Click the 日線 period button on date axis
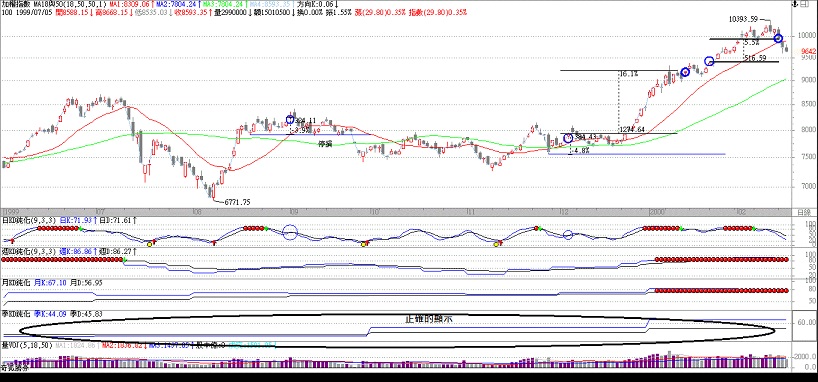Viewport: 818px width, 382px height. pyautogui.click(x=804, y=212)
